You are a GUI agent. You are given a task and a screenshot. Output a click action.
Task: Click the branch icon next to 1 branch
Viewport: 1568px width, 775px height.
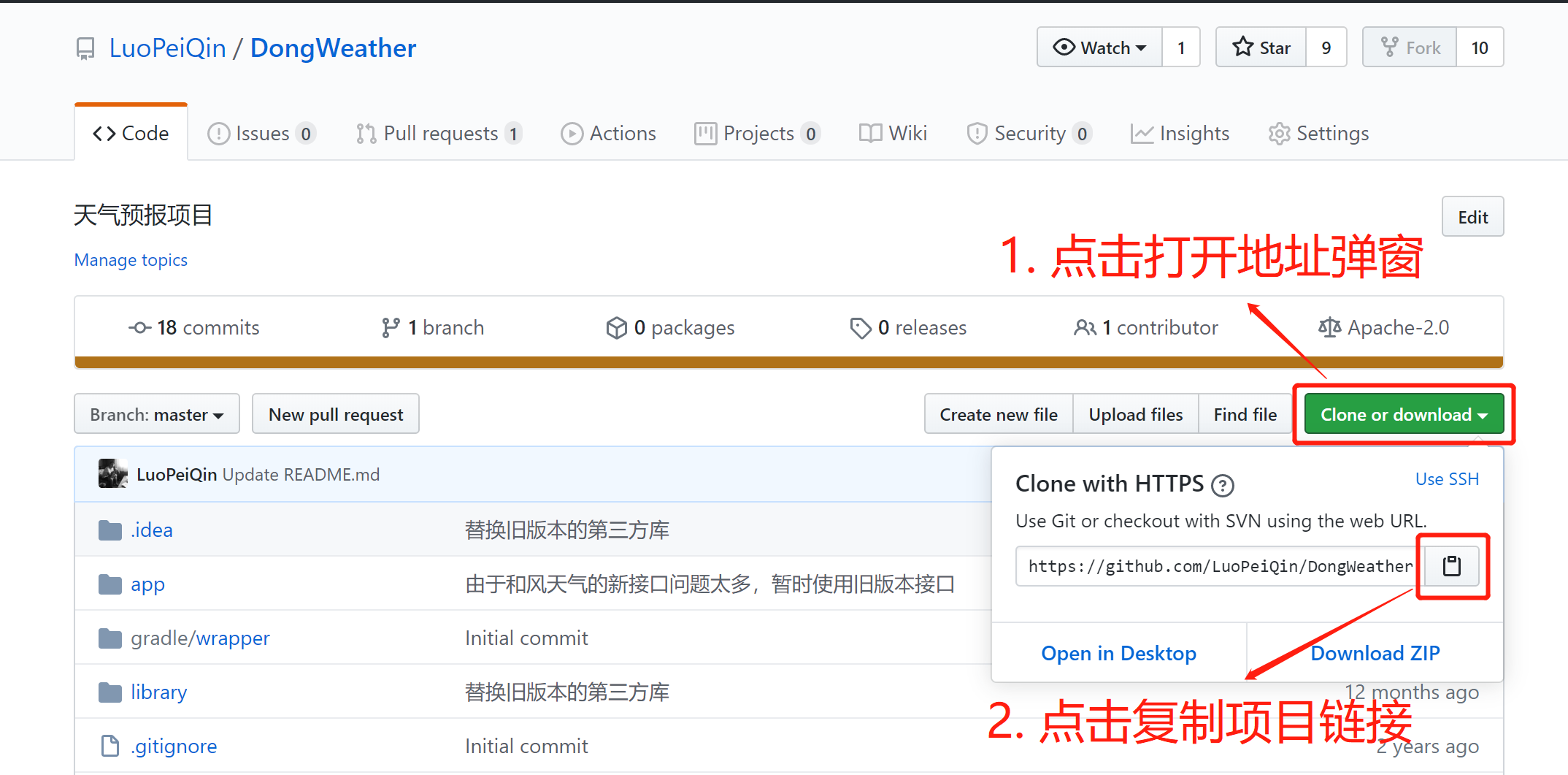tap(391, 328)
